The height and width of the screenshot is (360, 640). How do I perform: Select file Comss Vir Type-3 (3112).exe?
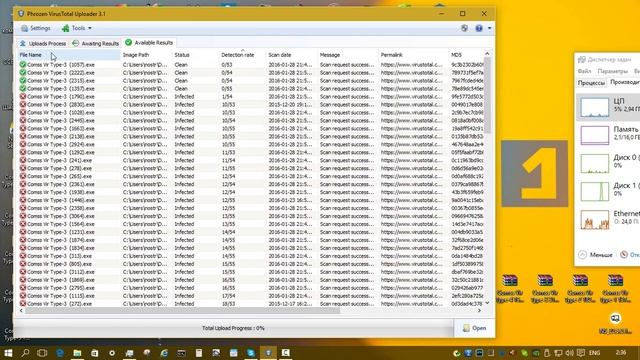[x=61, y=272]
